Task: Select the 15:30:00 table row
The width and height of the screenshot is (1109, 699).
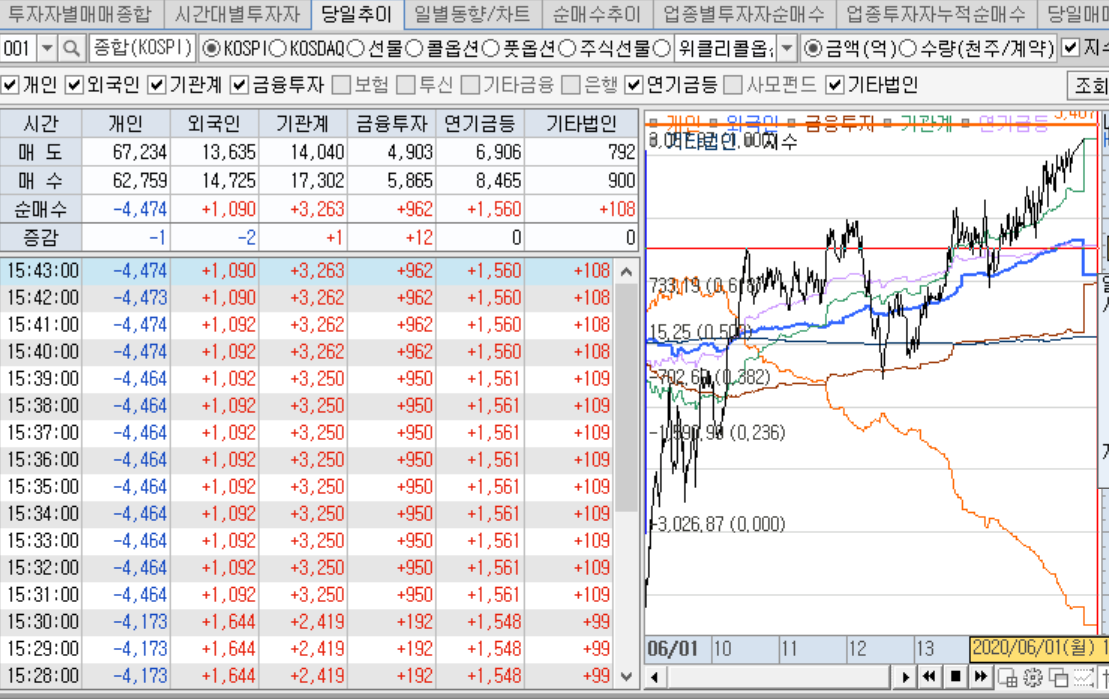Action: point(308,622)
